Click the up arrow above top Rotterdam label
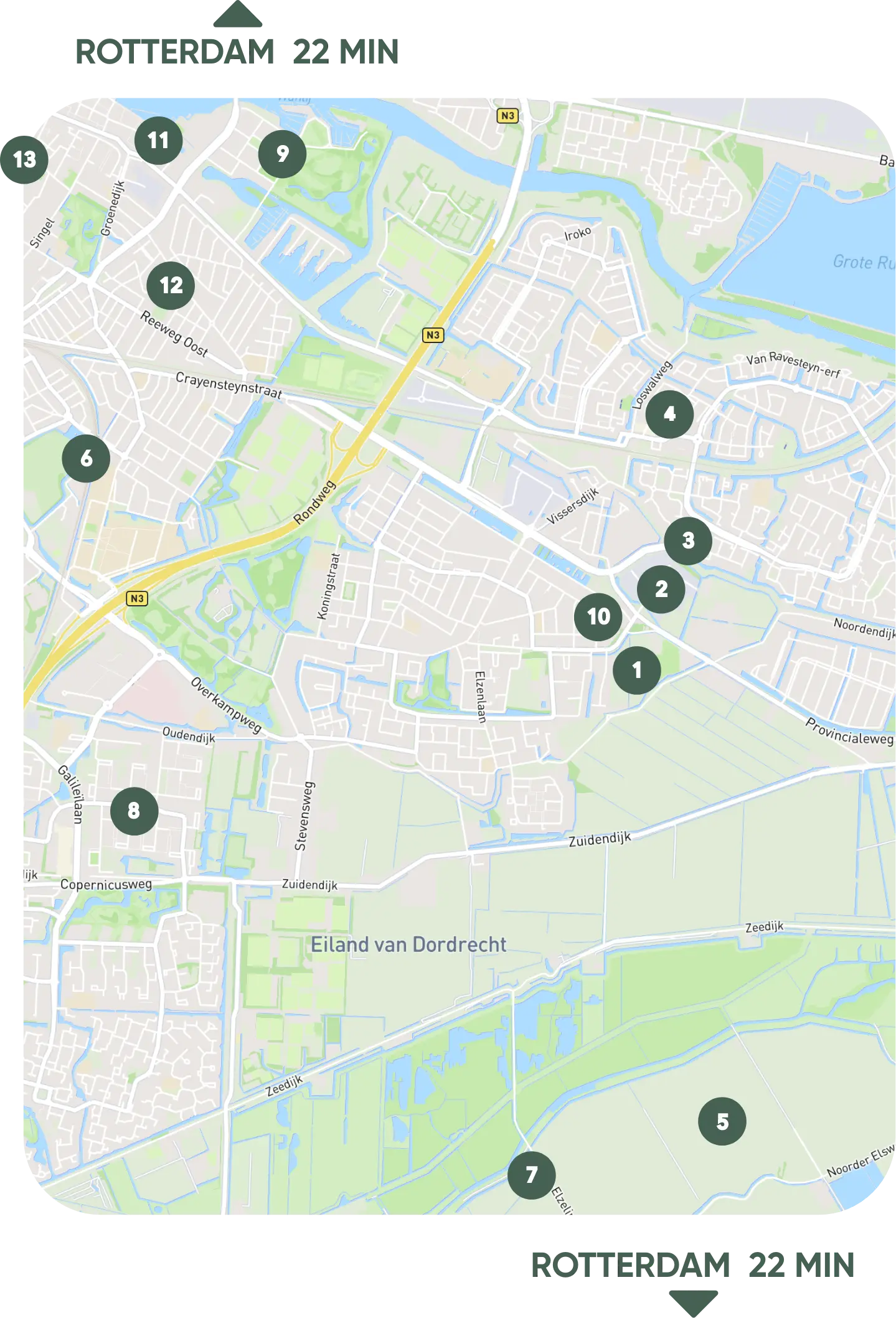Image resolution: width=896 pixels, height=1318 pixels. pos(237,14)
